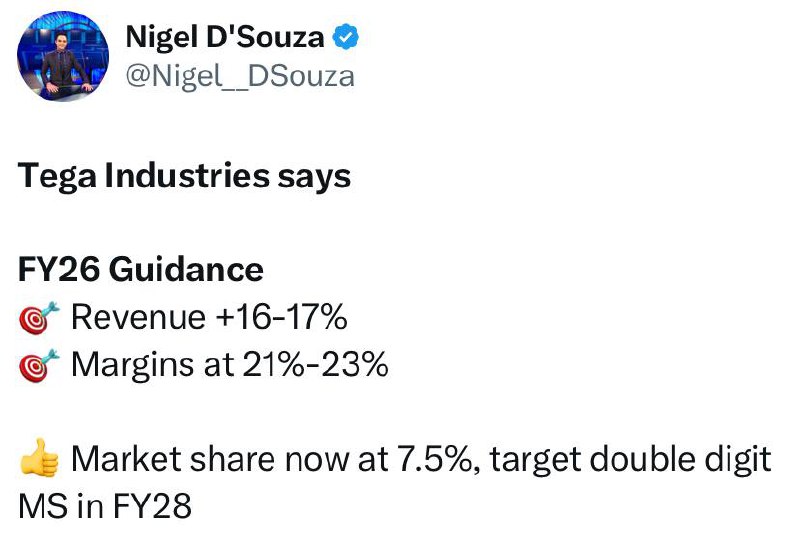Click the word 'Guidance' in the heading
The width and height of the screenshot is (800, 545).
186,269
